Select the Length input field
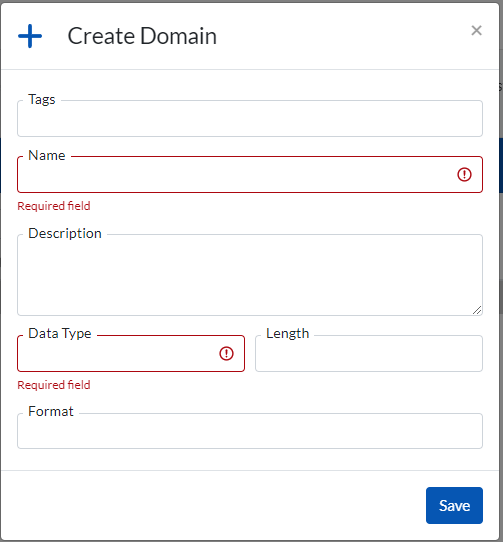This screenshot has width=503, height=542. click(x=369, y=353)
